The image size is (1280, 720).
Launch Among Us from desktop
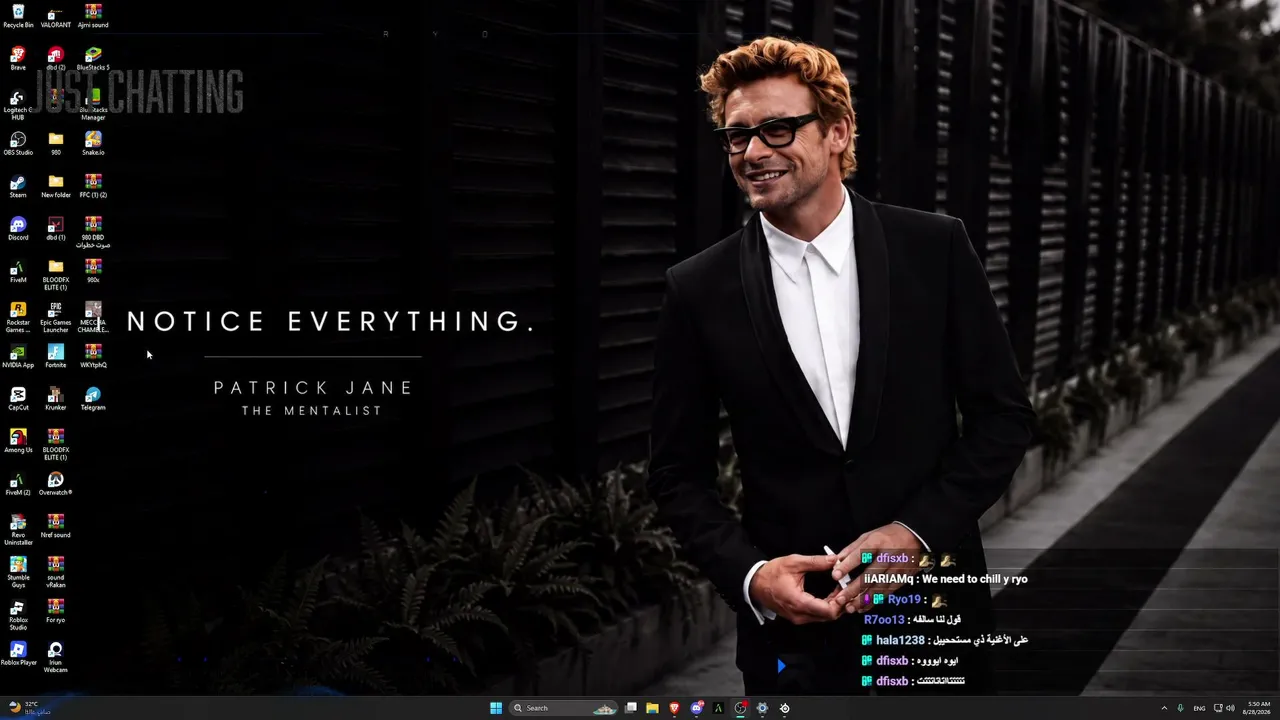18,441
